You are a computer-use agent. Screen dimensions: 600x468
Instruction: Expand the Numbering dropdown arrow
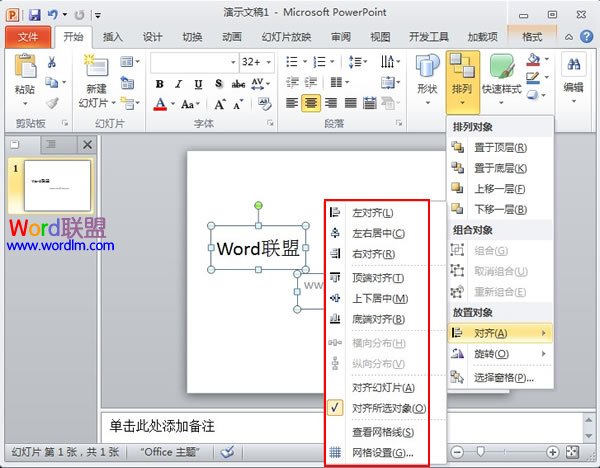pos(332,61)
